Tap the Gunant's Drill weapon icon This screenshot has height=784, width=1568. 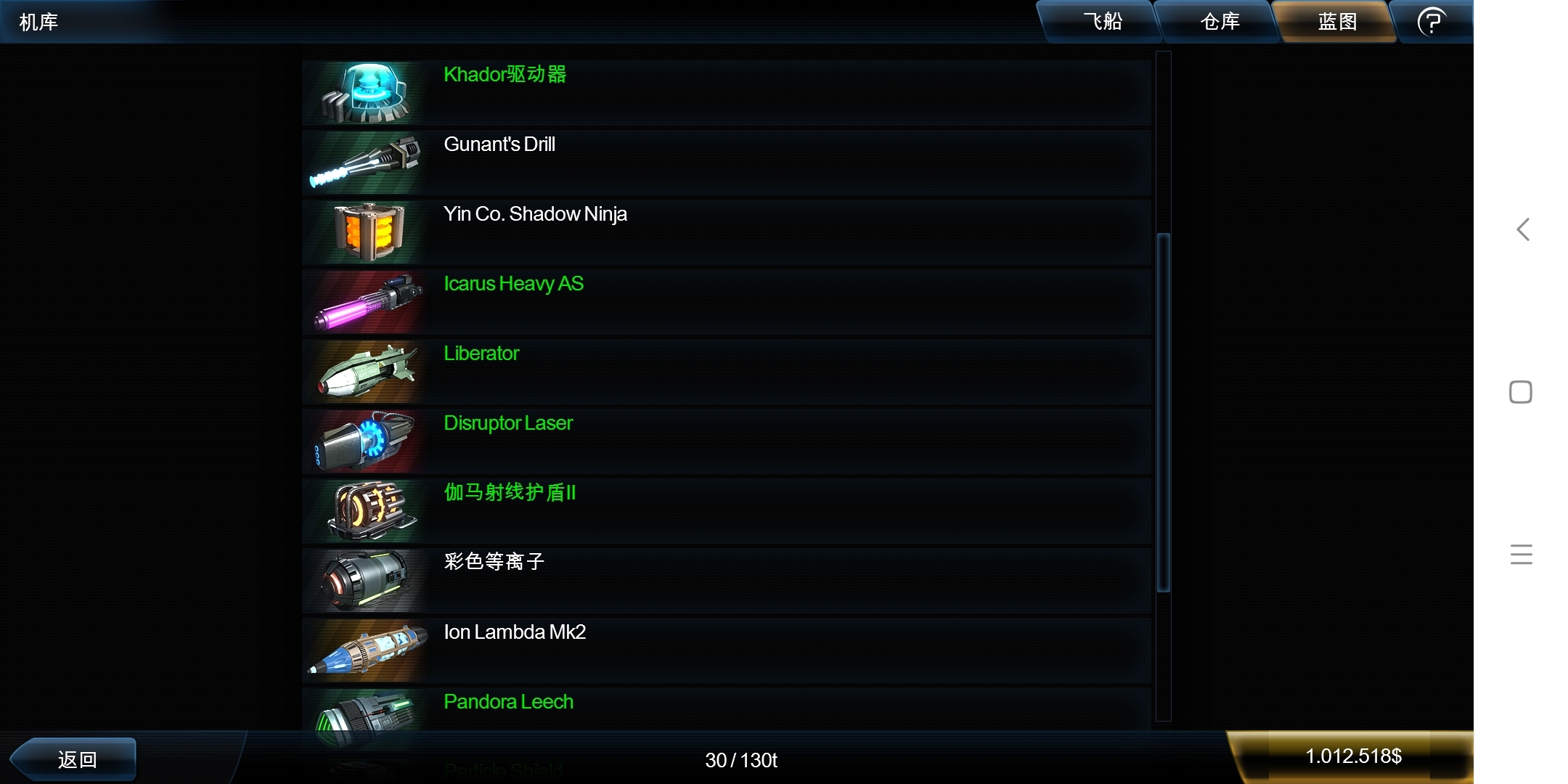click(x=364, y=163)
